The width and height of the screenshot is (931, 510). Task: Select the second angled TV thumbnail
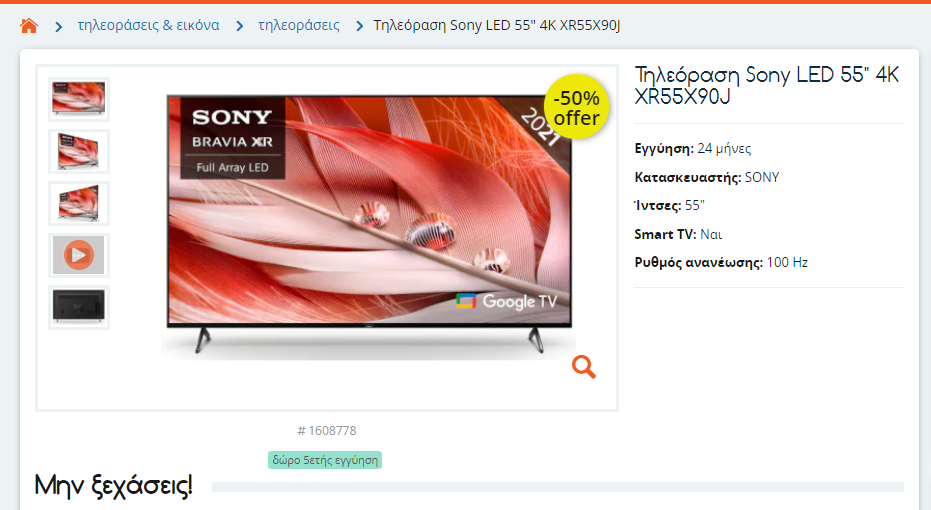[x=78, y=151]
